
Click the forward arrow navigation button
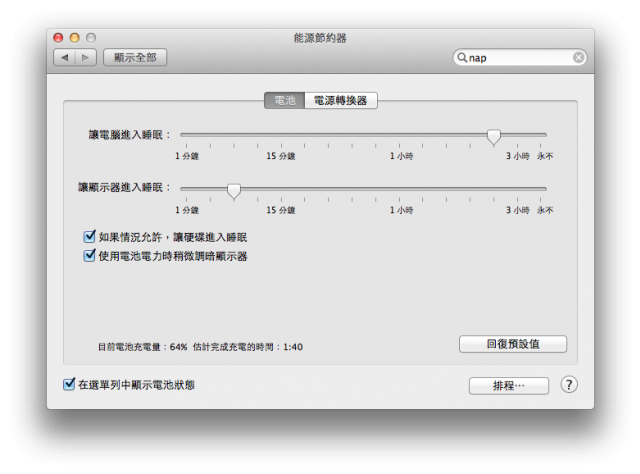(x=86, y=58)
